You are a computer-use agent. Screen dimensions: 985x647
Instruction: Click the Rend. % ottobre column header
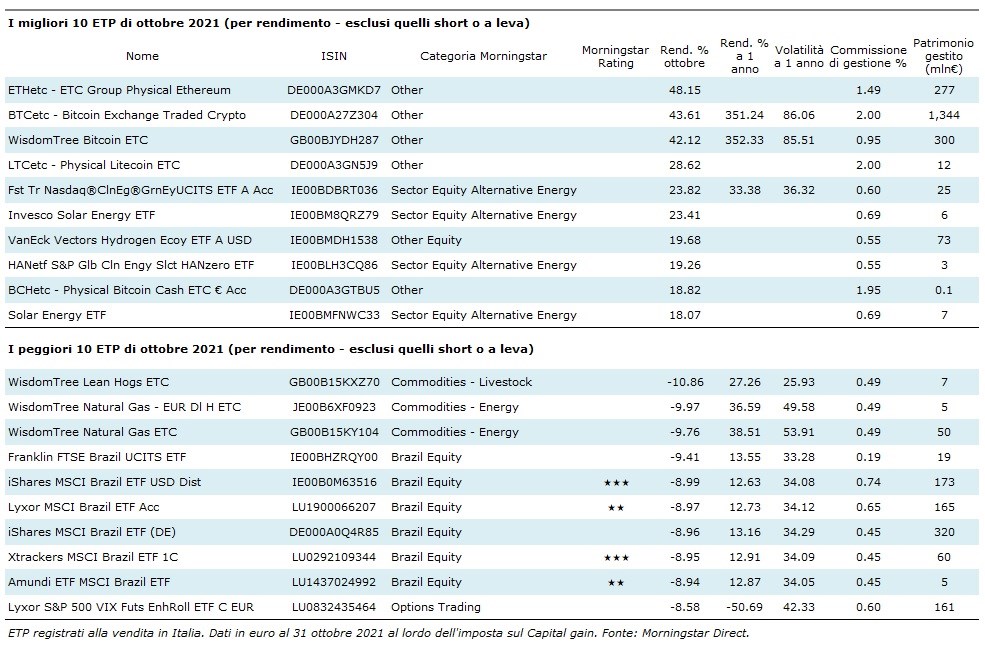tap(685, 56)
